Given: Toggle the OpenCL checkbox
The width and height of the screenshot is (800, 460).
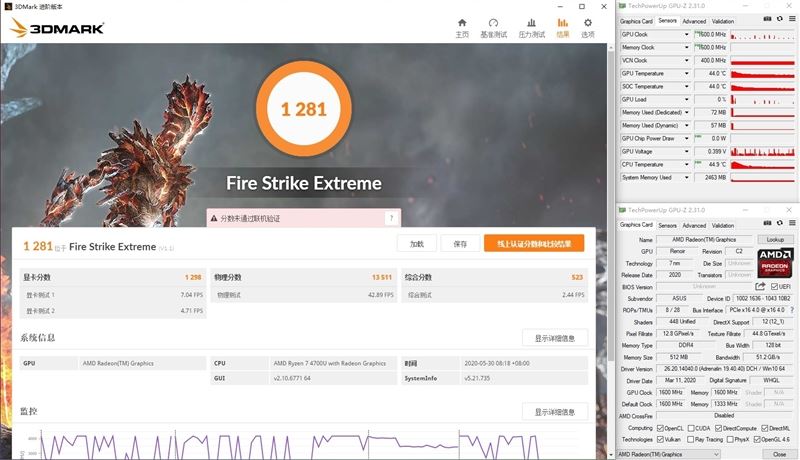Looking at the screenshot, I should pyautogui.click(x=660, y=428).
